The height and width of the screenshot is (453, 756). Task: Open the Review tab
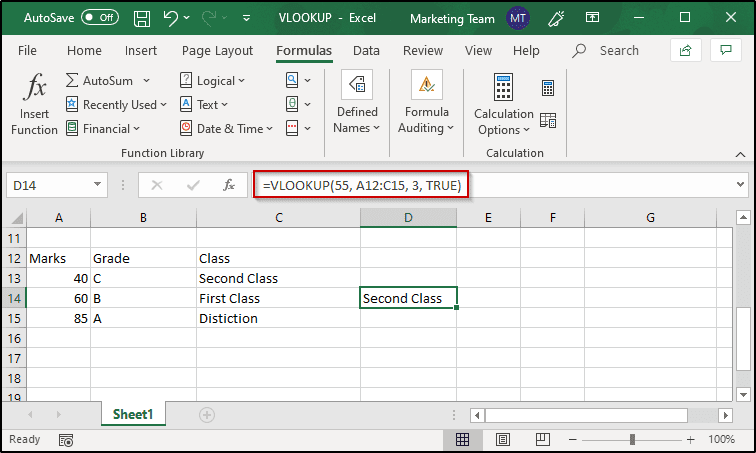tap(423, 51)
